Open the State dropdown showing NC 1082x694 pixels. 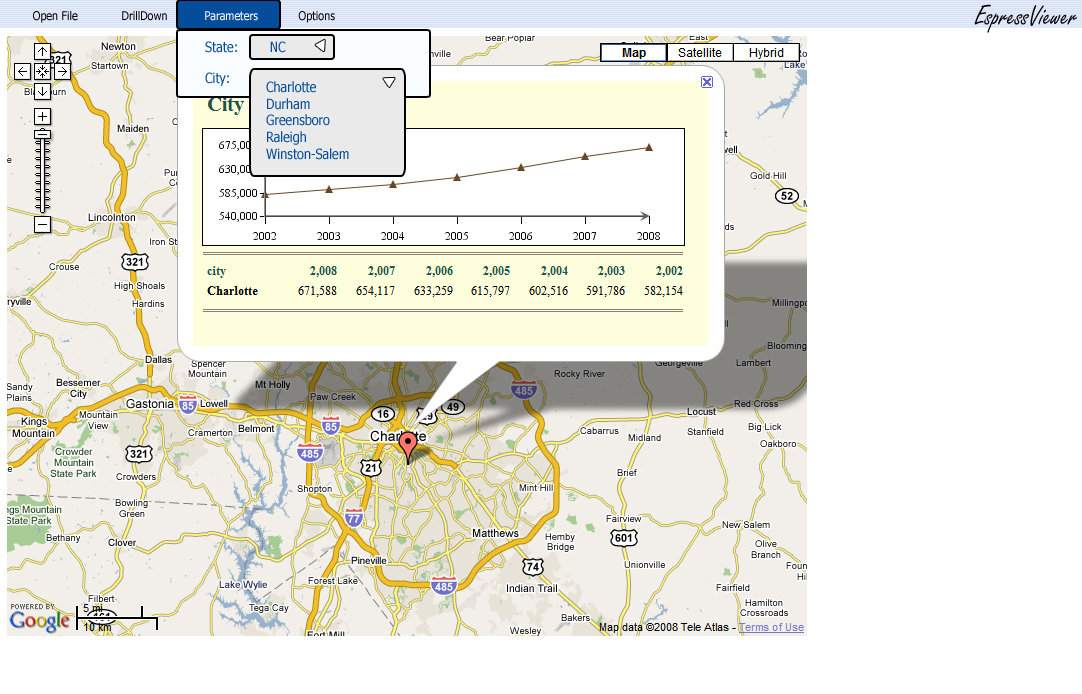pos(292,47)
